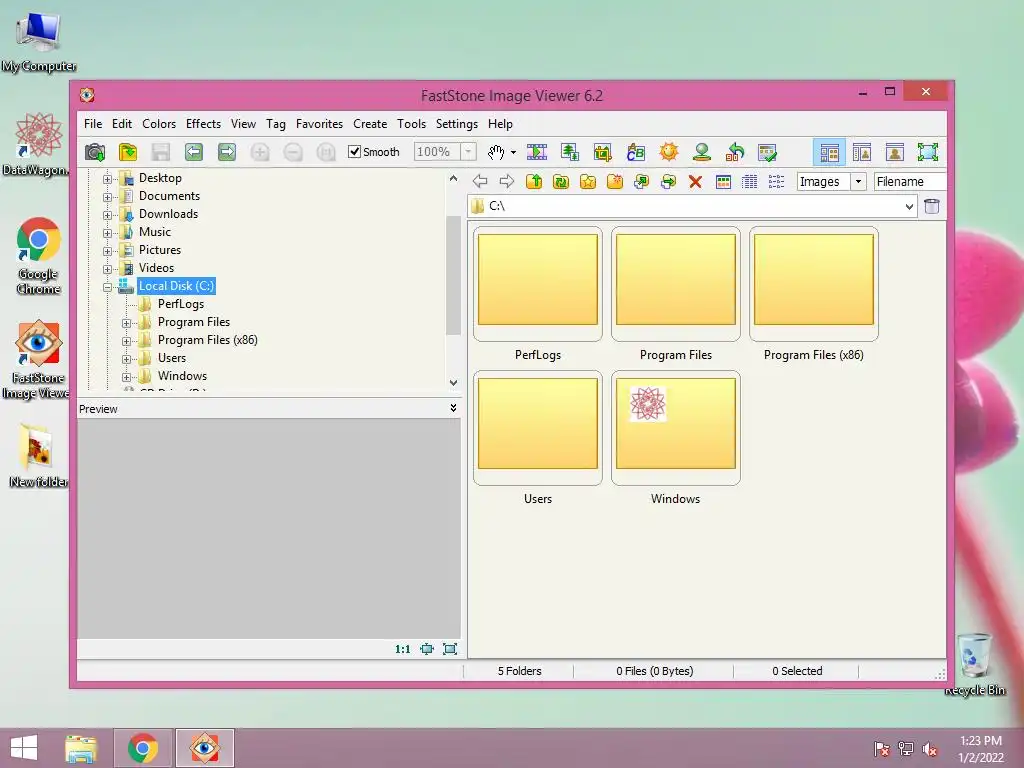Open the zoom percentage dropdown

(x=468, y=152)
